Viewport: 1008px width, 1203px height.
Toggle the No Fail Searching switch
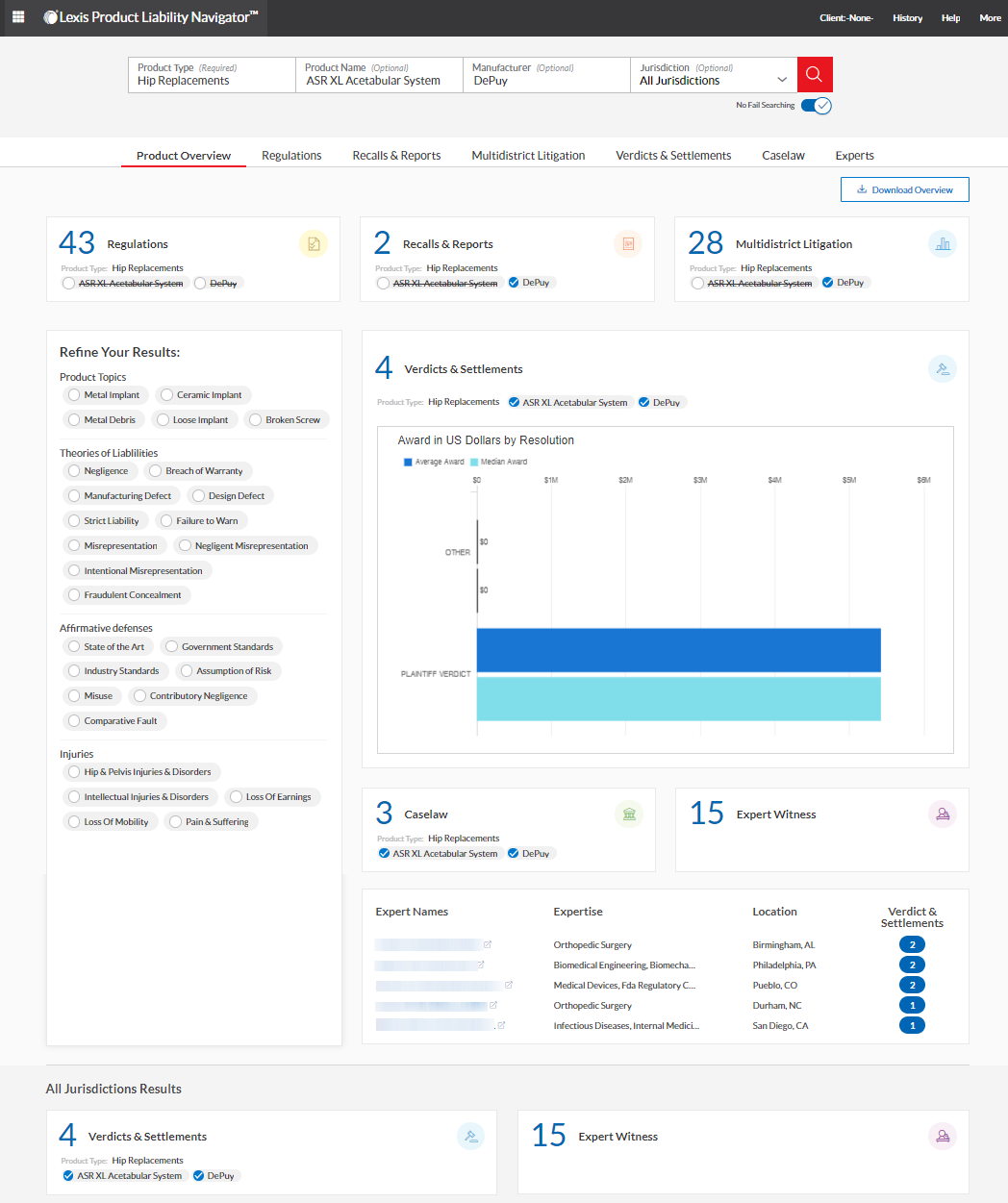pos(816,106)
